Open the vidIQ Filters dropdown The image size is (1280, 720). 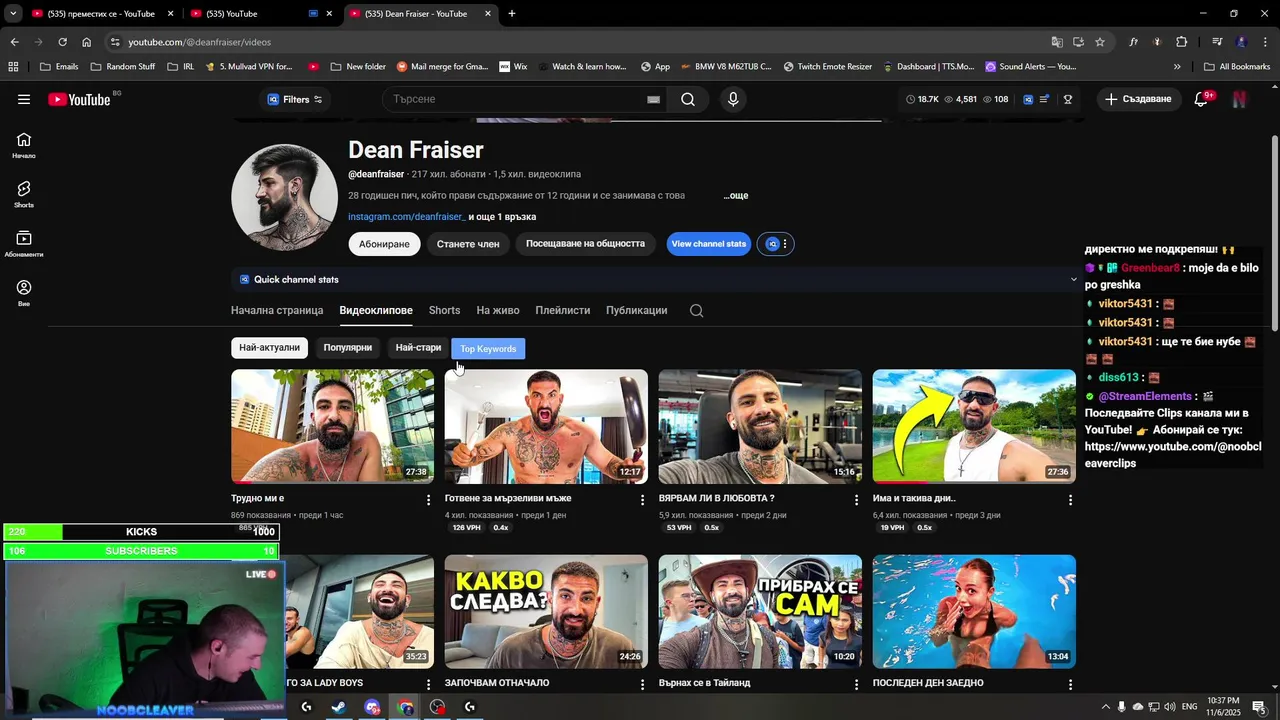295,99
